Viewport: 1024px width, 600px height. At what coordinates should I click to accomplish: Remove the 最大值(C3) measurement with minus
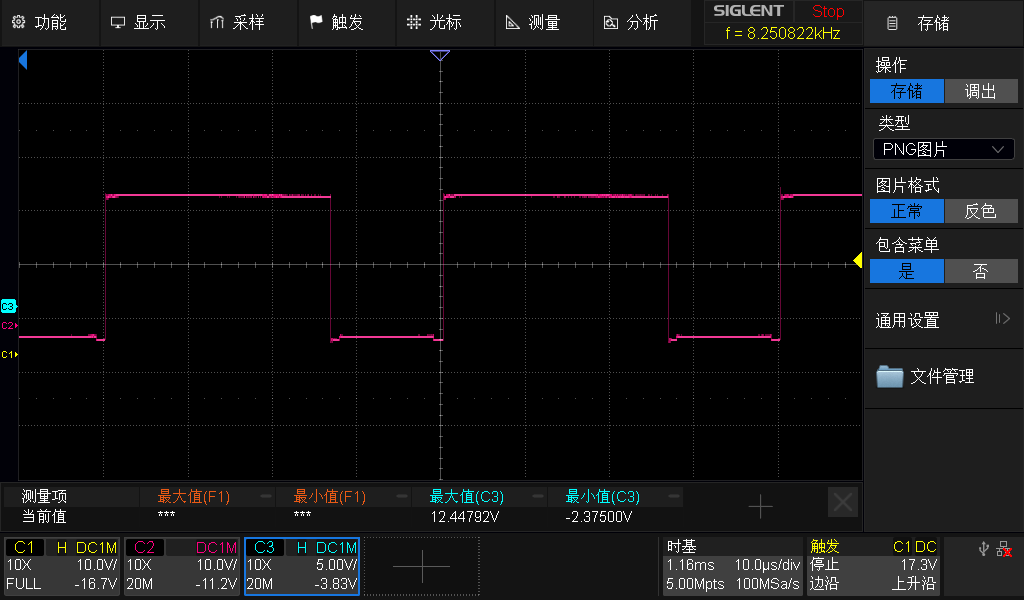click(x=538, y=497)
